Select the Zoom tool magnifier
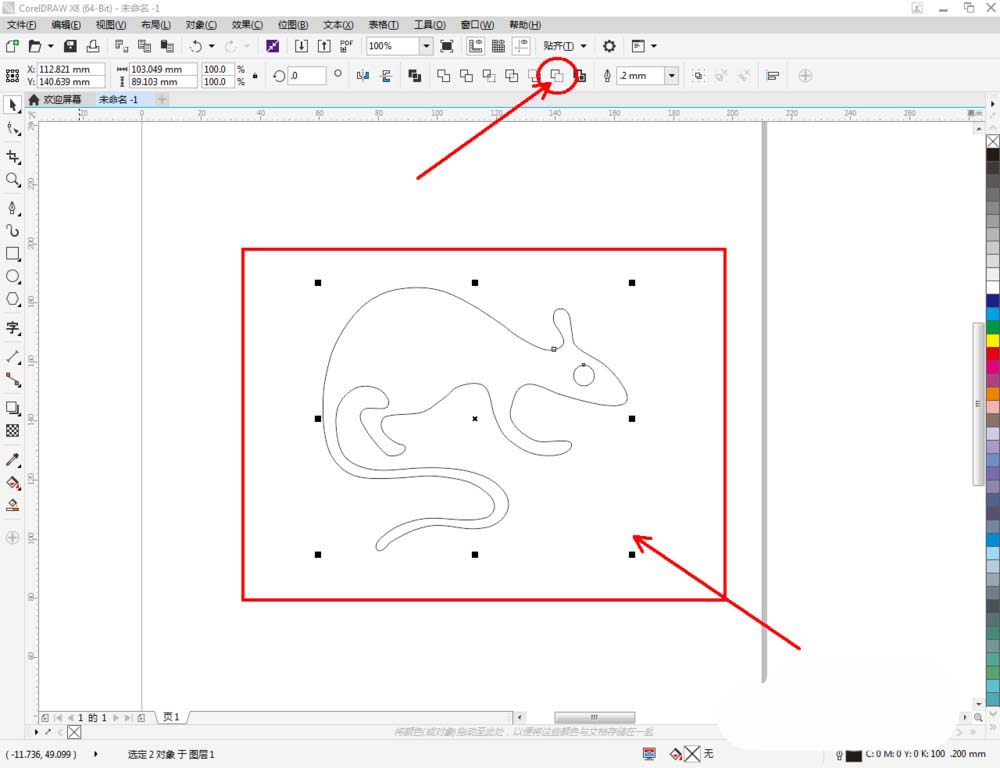The image size is (1000, 768). (x=13, y=180)
